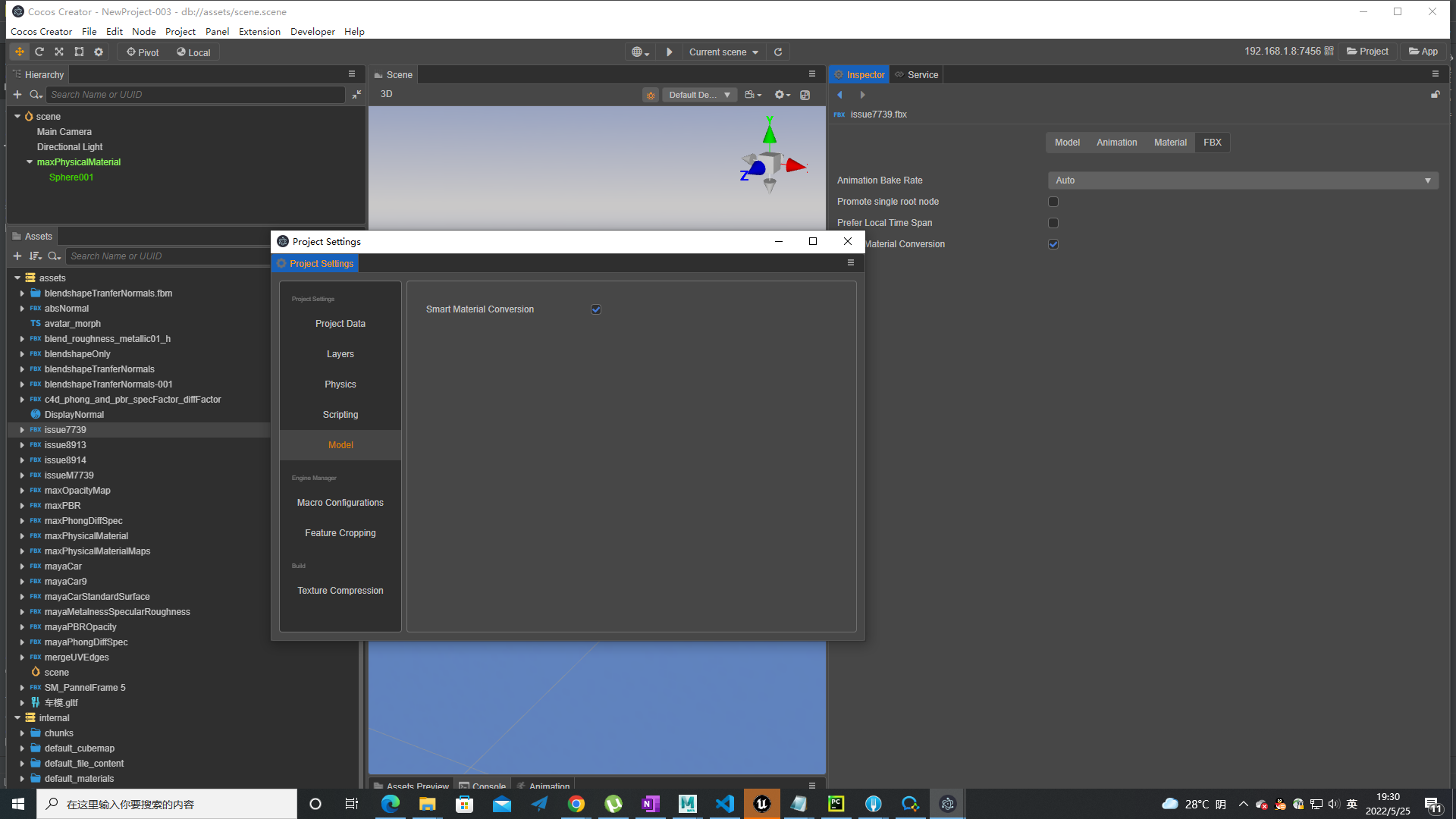Toggle 3D view mode in Scene
Viewport: 1456px width, 819px height.
click(387, 94)
